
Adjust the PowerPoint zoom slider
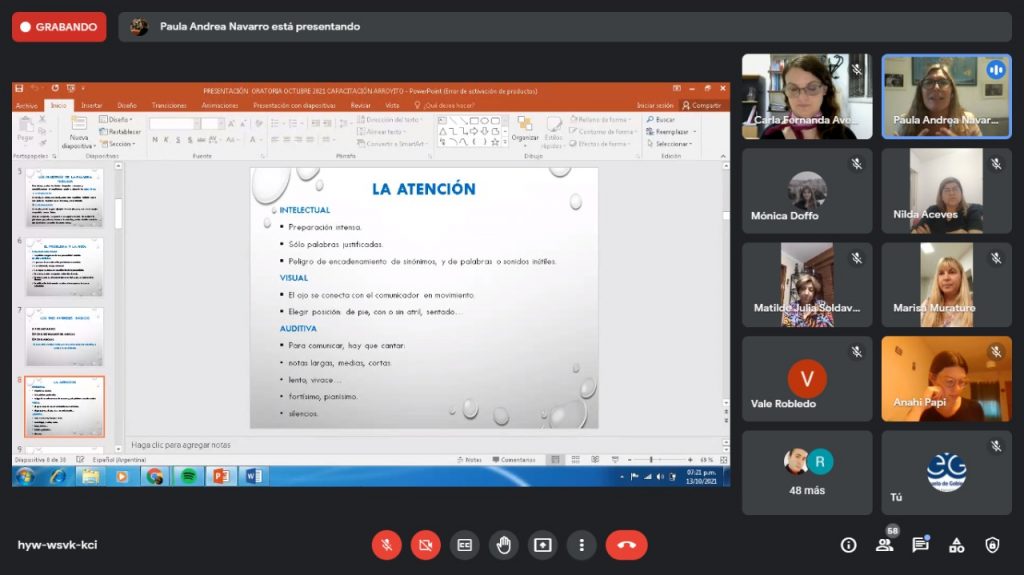pos(651,460)
